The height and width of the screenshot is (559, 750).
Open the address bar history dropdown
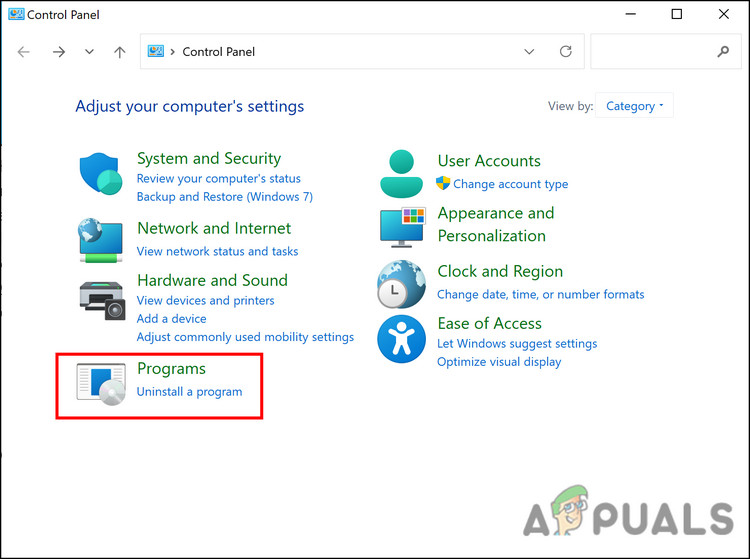(x=529, y=52)
